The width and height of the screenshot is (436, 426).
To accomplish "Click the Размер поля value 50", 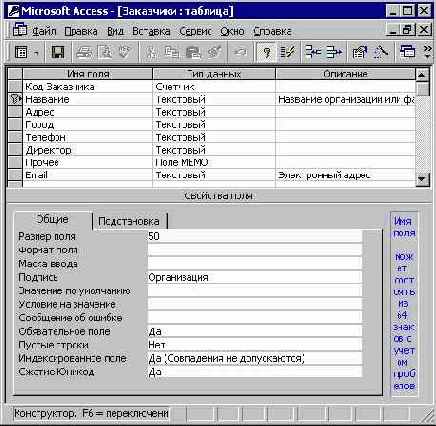I will click(x=255, y=236).
